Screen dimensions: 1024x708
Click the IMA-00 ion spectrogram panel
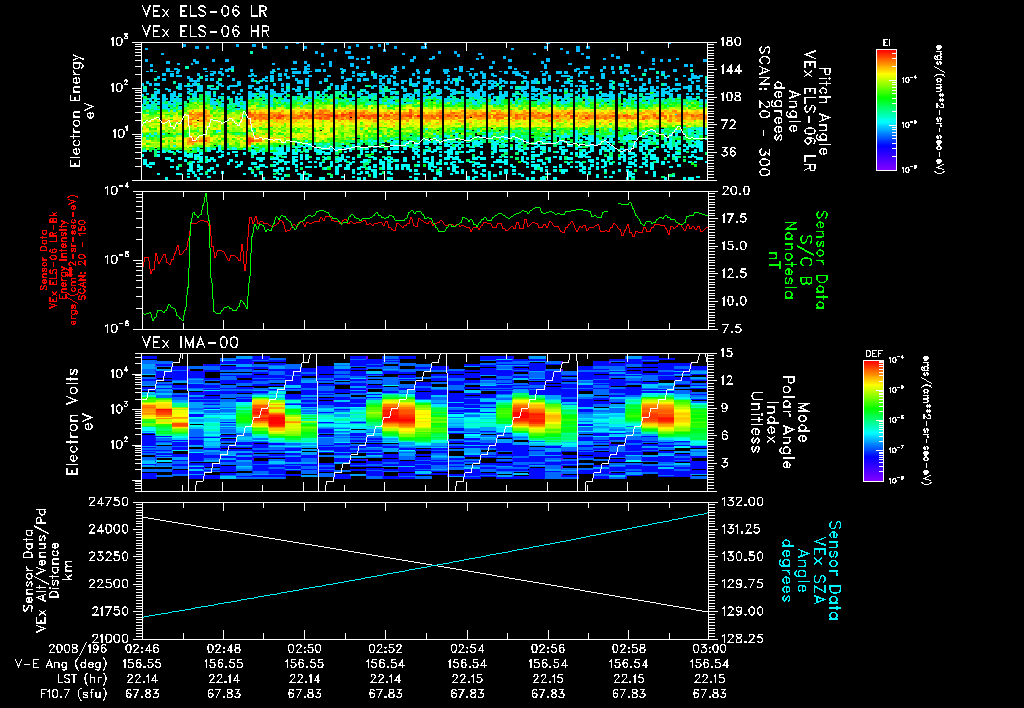tap(425, 422)
